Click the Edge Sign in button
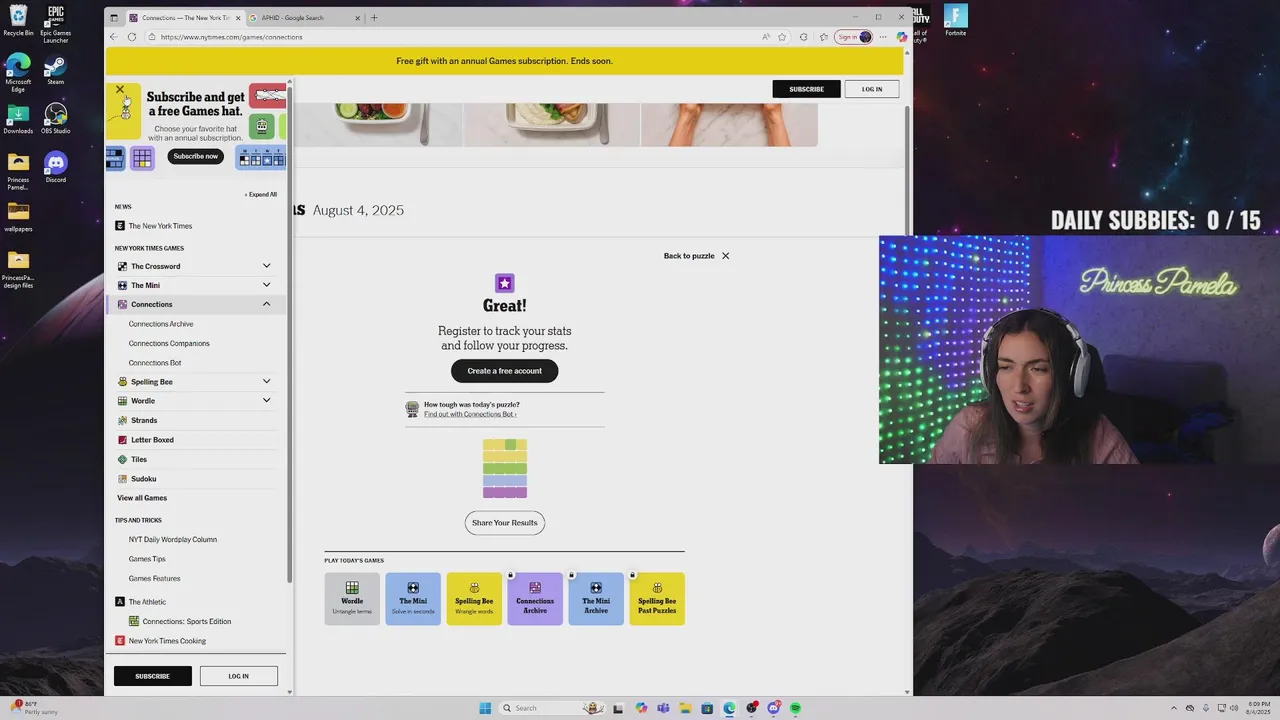Image resolution: width=1280 pixels, height=720 pixels. click(854, 37)
